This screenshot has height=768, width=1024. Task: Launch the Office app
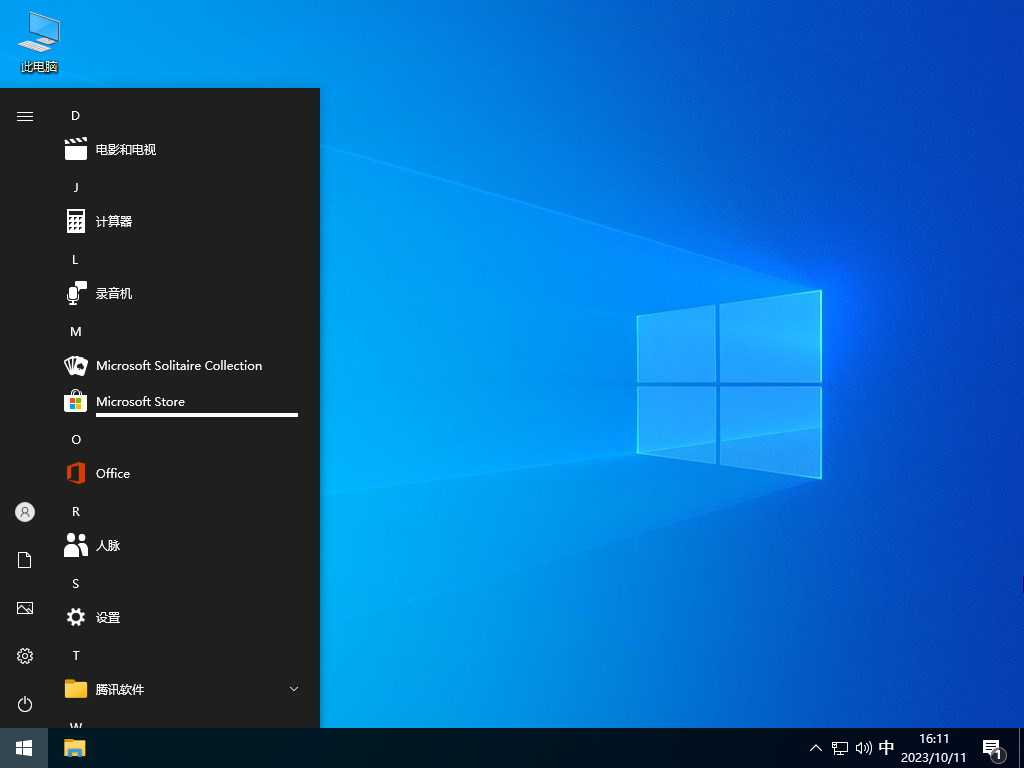point(112,473)
